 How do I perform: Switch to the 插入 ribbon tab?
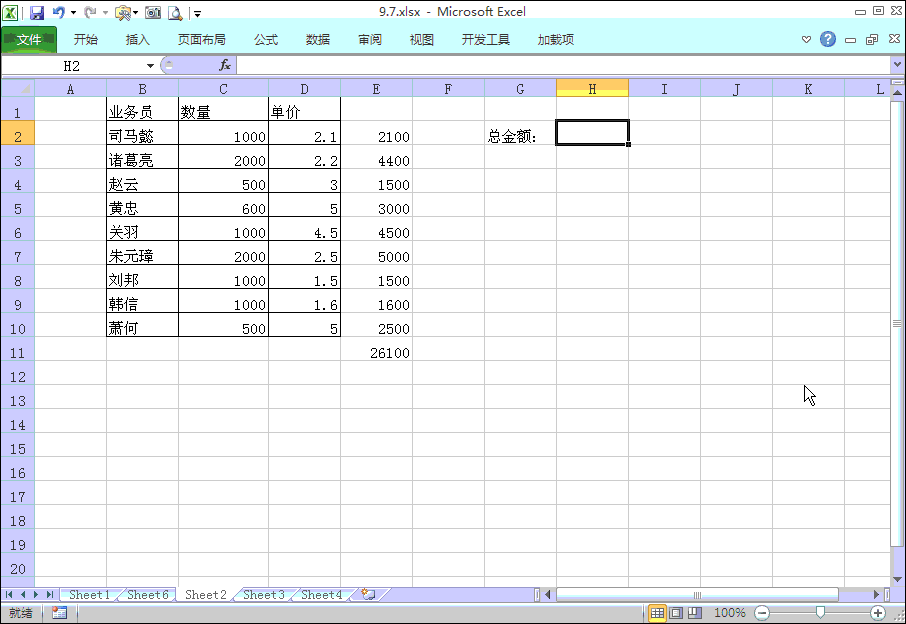click(138, 39)
